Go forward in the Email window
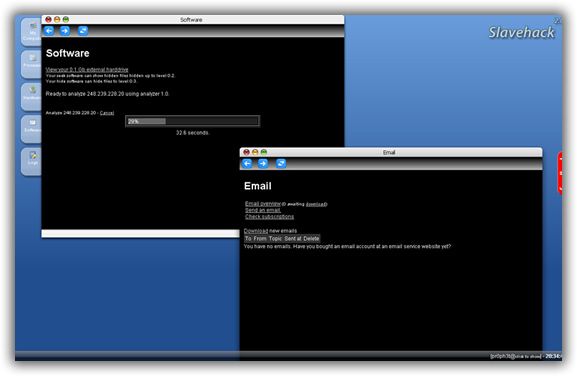The width and height of the screenshot is (577, 376). point(263,163)
